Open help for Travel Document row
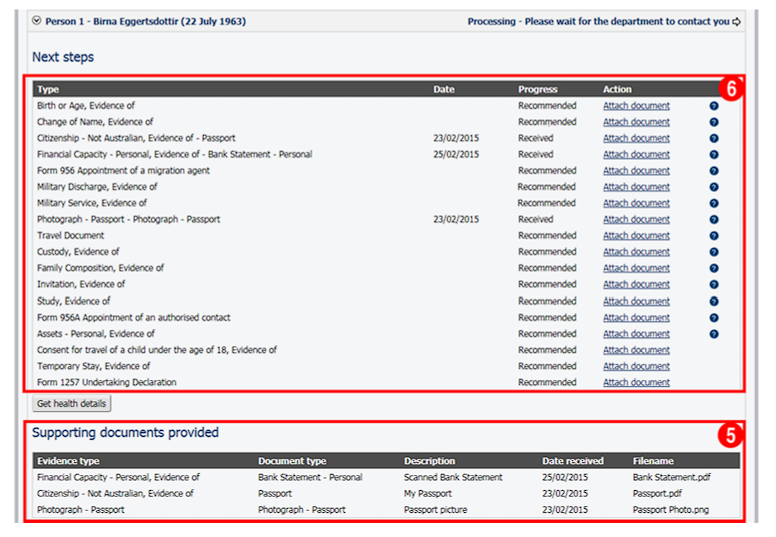 click(714, 236)
